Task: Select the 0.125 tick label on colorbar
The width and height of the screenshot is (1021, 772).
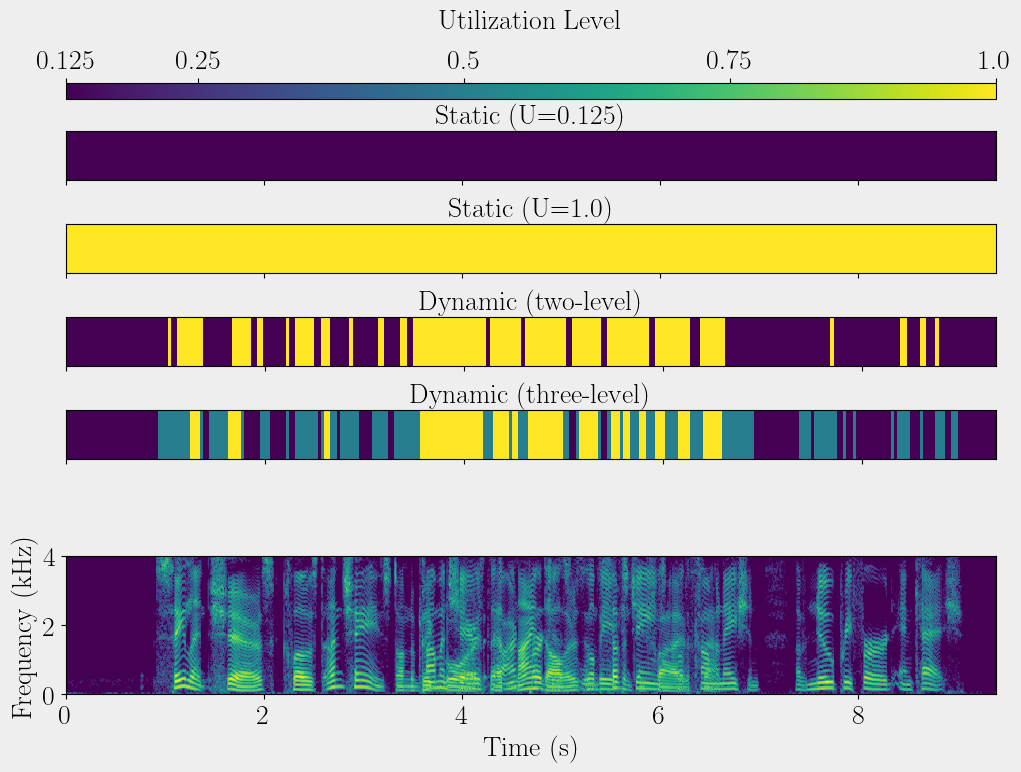Action: pyautogui.click(x=66, y=61)
